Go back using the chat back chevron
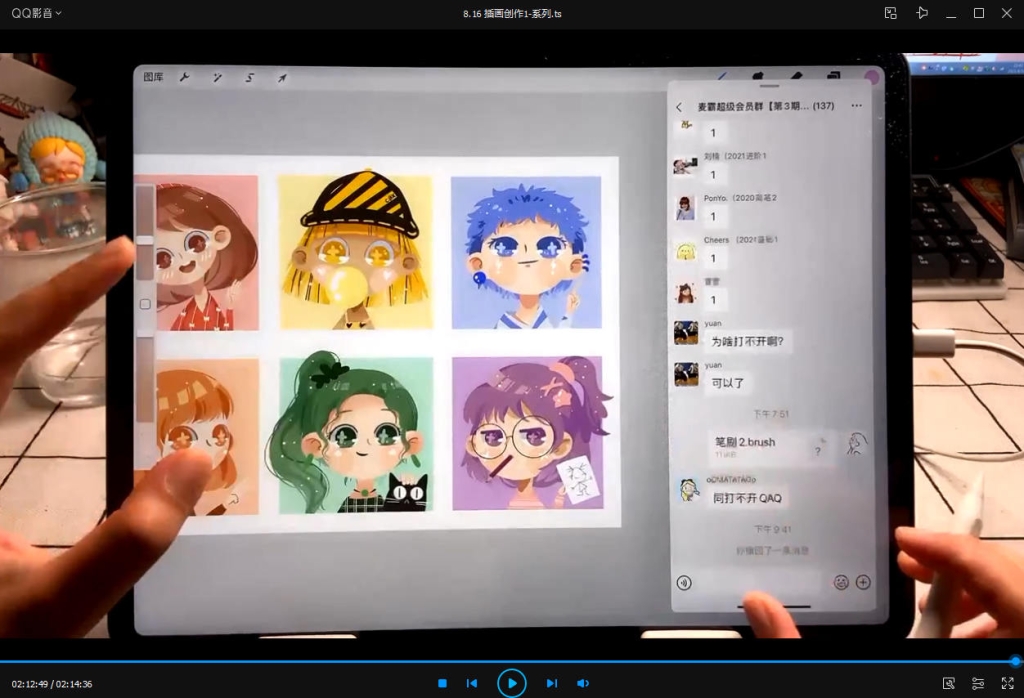This screenshot has width=1024, height=698. [x=679, y=107]
